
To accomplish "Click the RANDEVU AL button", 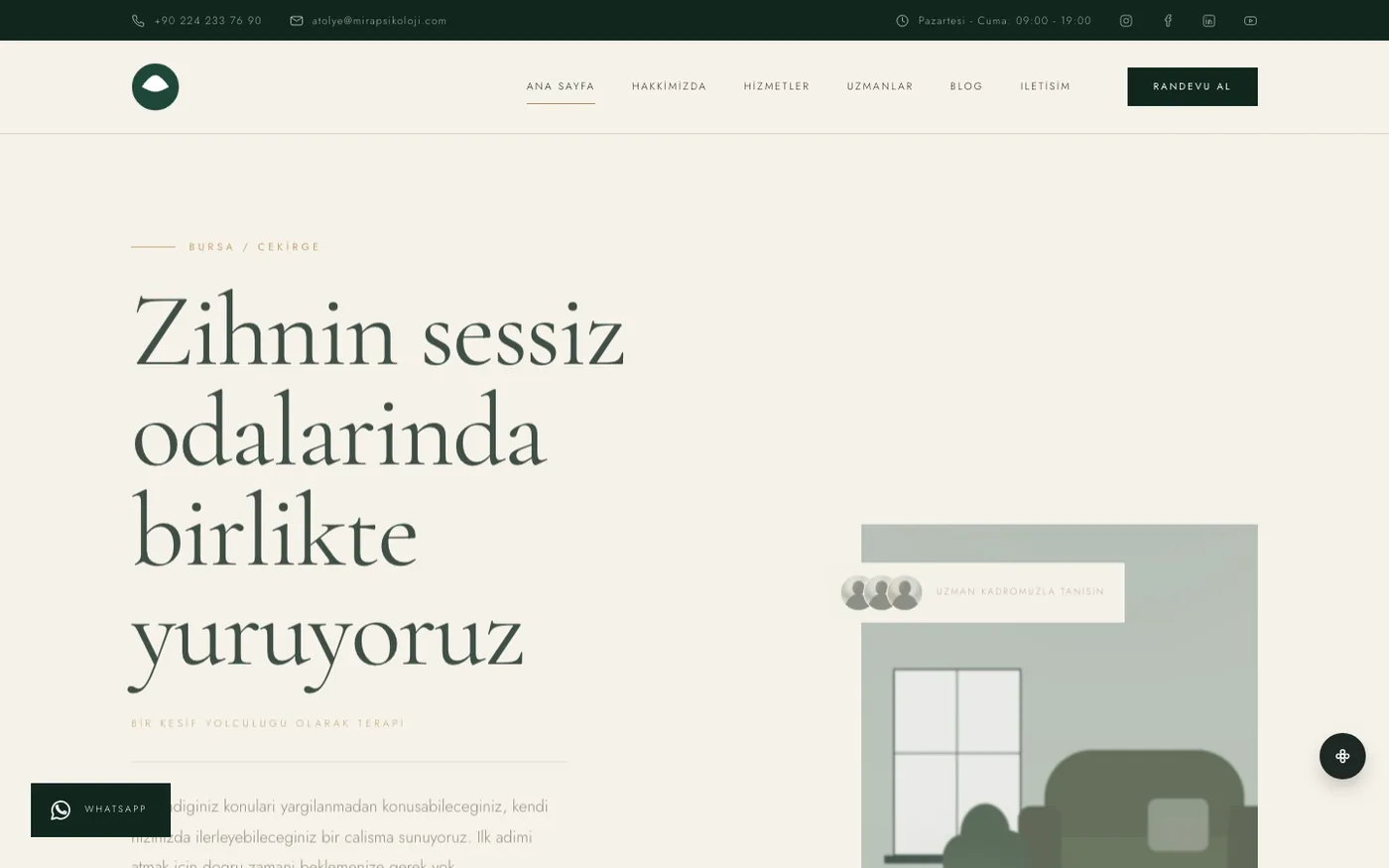I will click(x=1193, y=86).
